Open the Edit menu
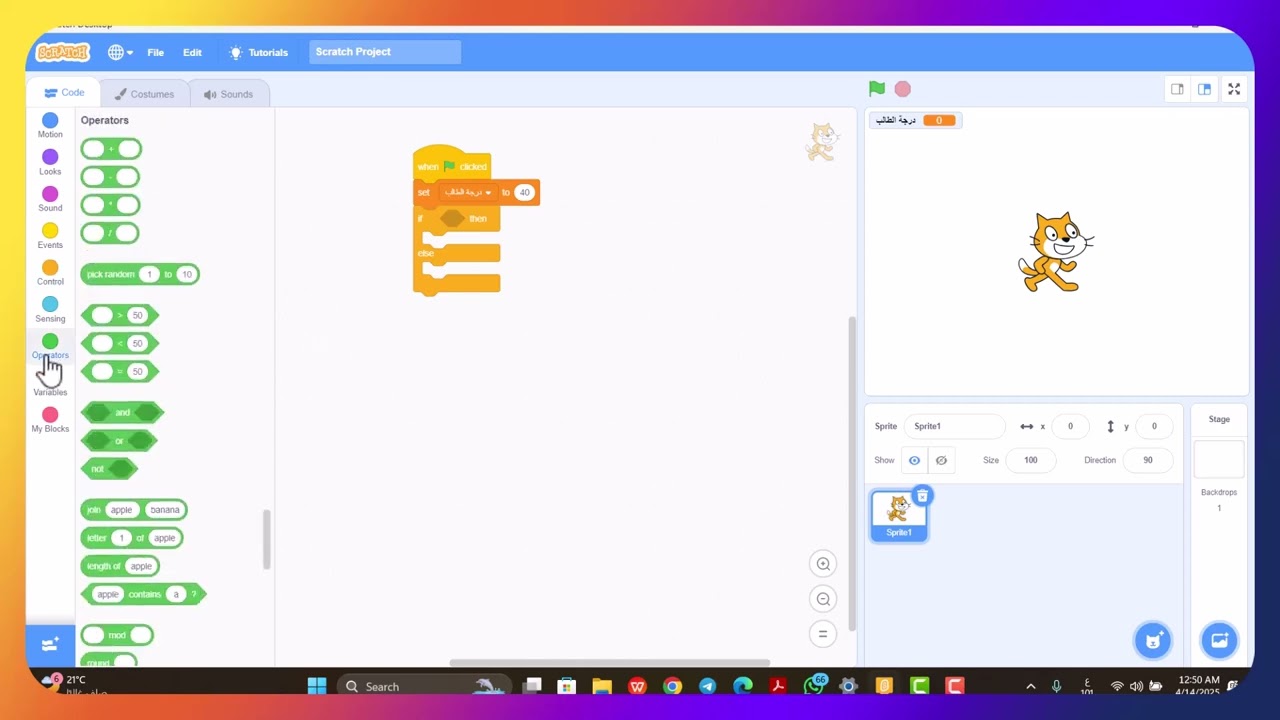 point(192,52)
